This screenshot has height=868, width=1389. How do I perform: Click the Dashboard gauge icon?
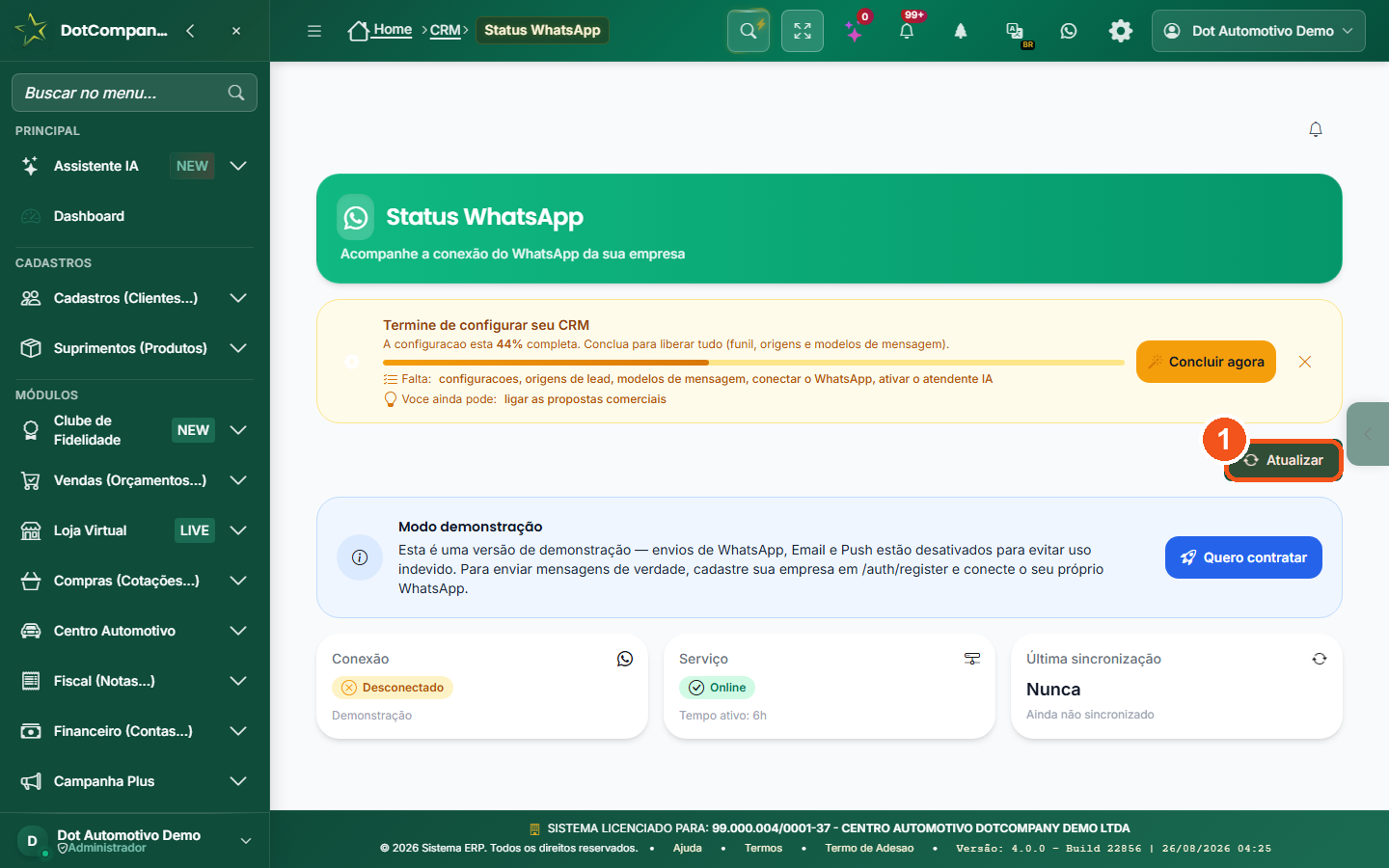[31, 216]
